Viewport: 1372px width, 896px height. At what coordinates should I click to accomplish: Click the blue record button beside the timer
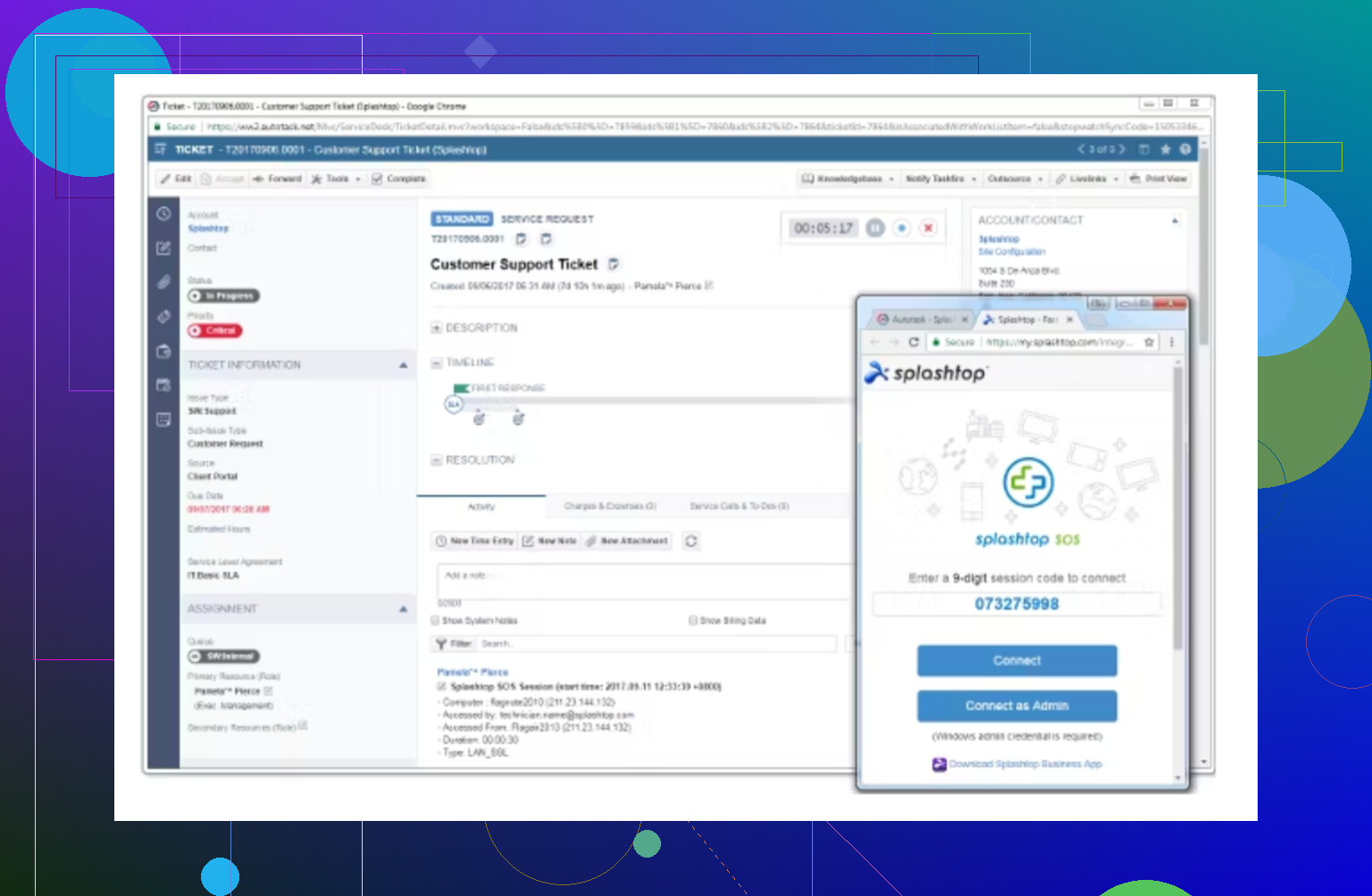[x=902, y=228]
